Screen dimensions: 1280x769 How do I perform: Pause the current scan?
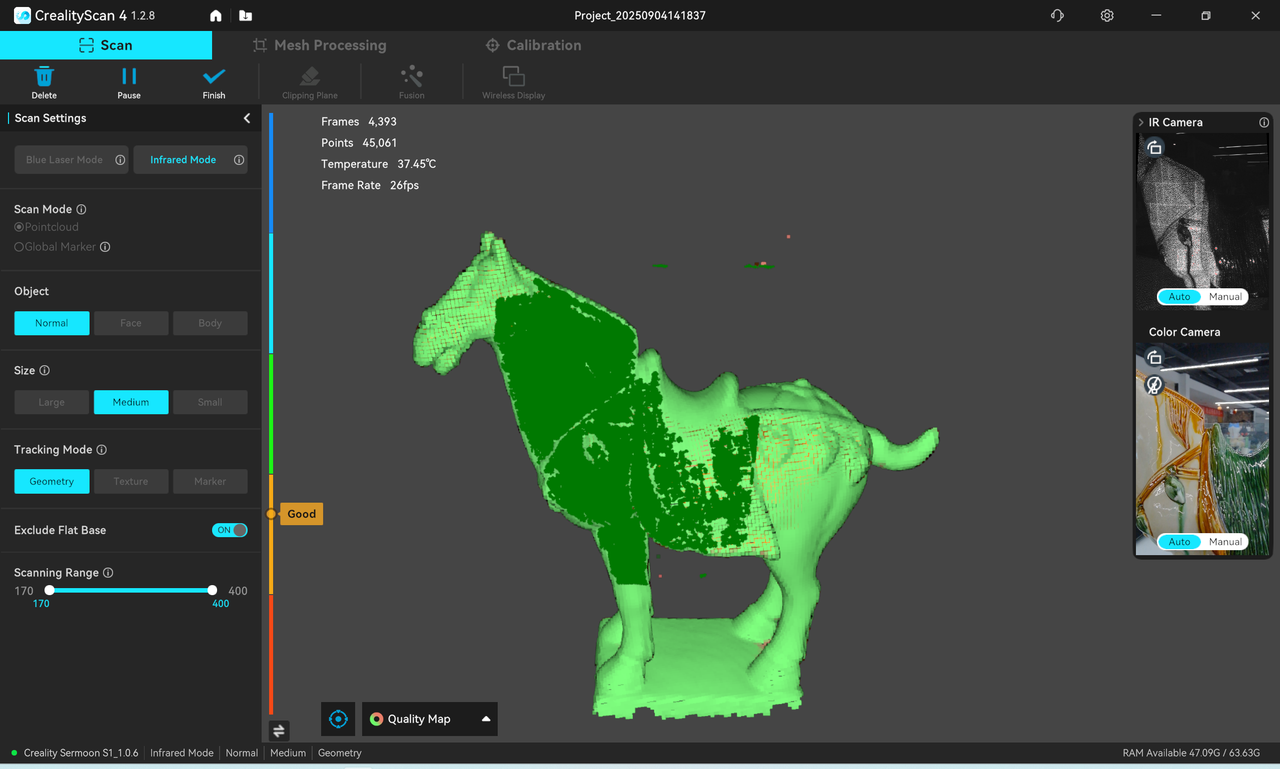pos(129,77)
